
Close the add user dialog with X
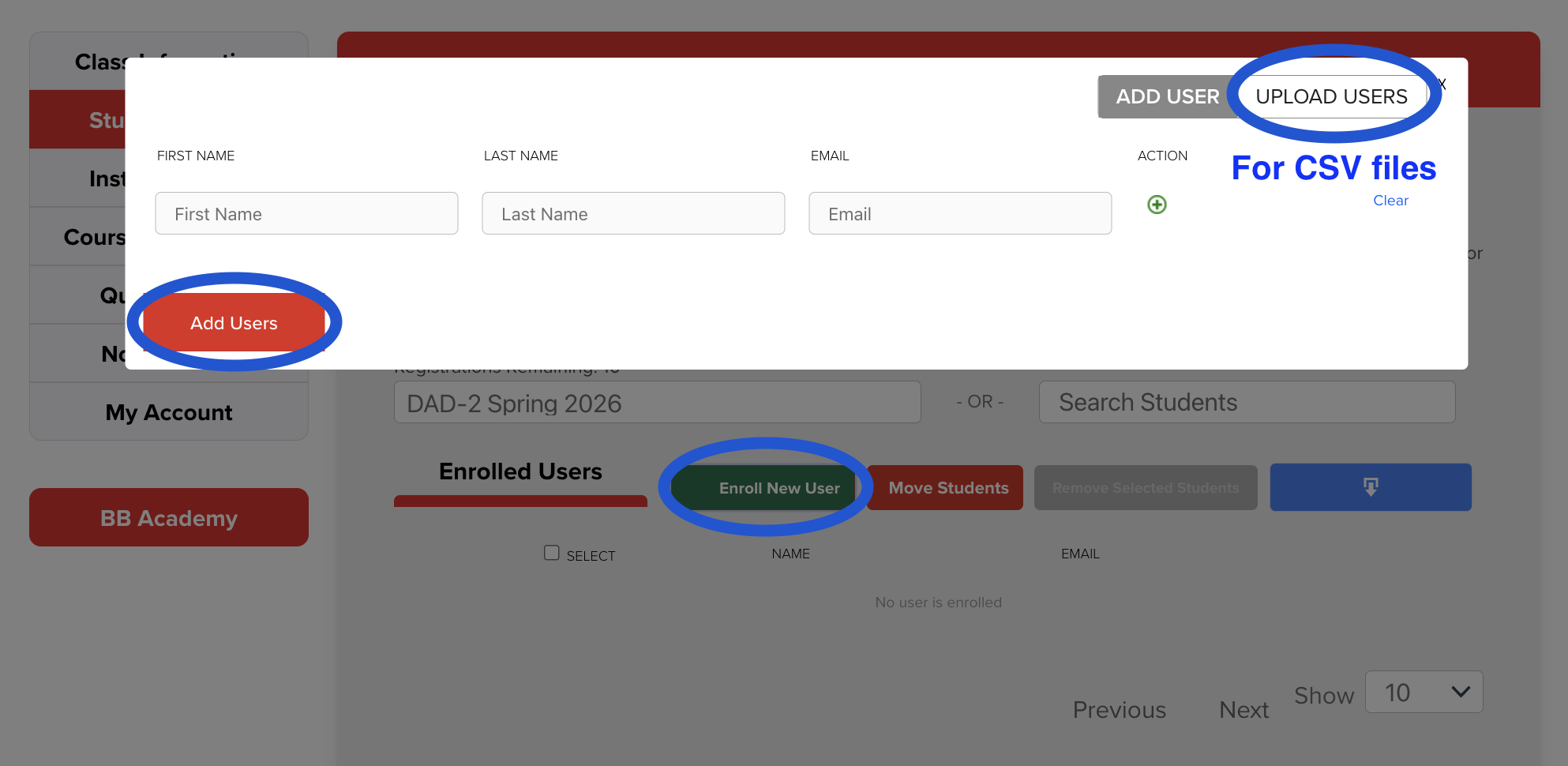pos(1442,84)
